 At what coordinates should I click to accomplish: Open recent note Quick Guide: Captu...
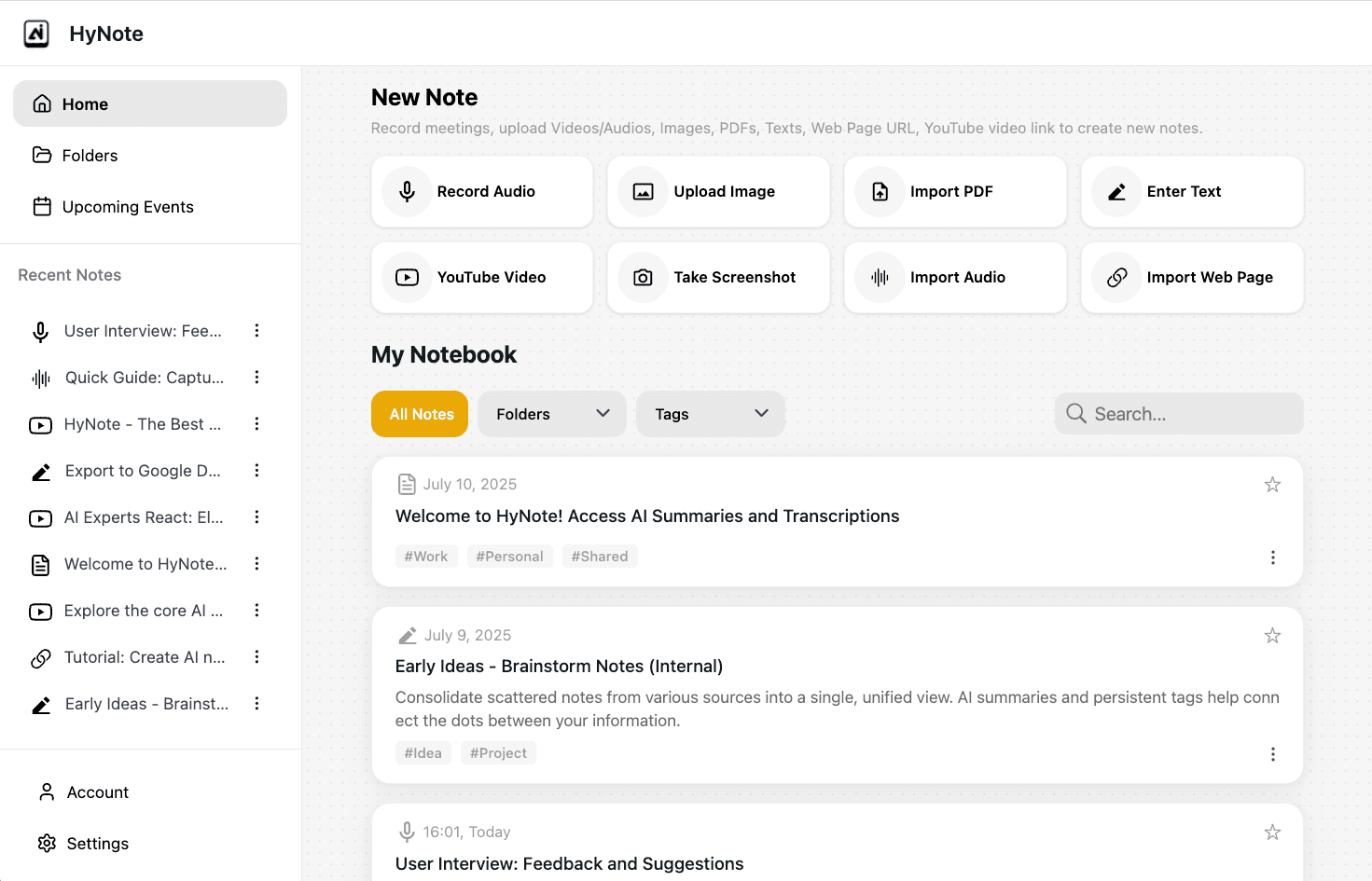145,378
